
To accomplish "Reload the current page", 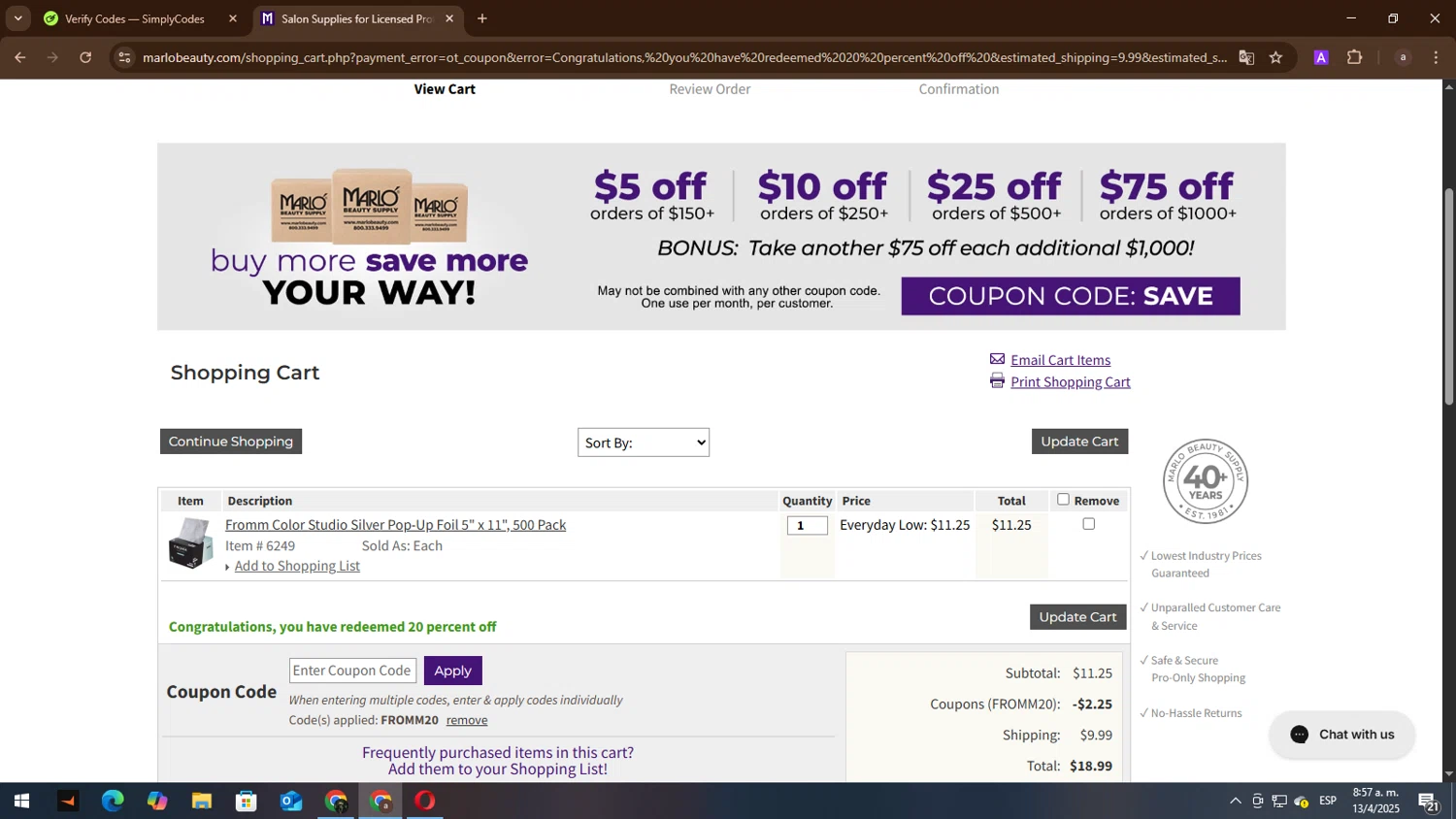I will tap(85, 57).
